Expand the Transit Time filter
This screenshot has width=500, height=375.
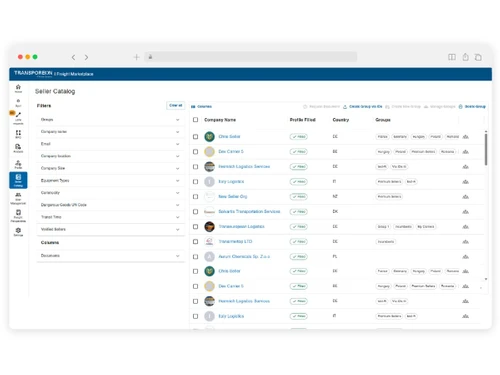[110, 217]
